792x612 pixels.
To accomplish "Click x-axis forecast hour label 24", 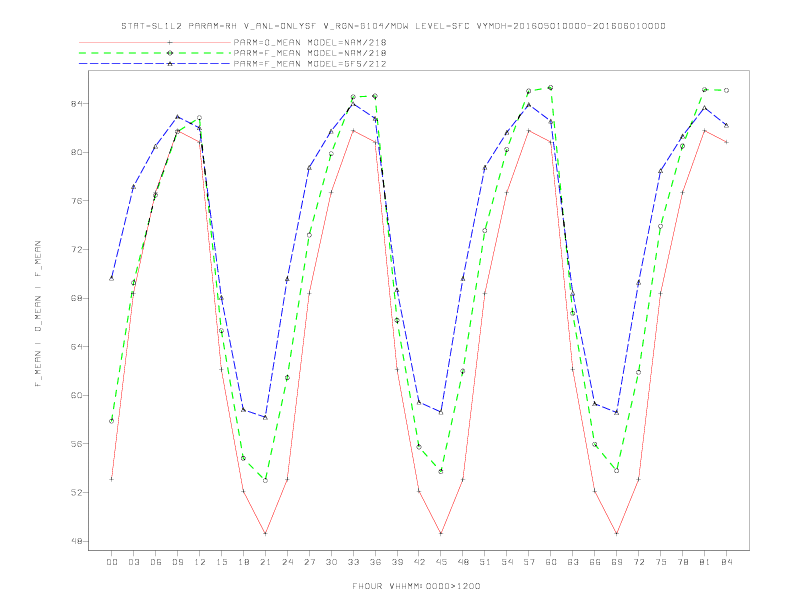I will [287, 562].
